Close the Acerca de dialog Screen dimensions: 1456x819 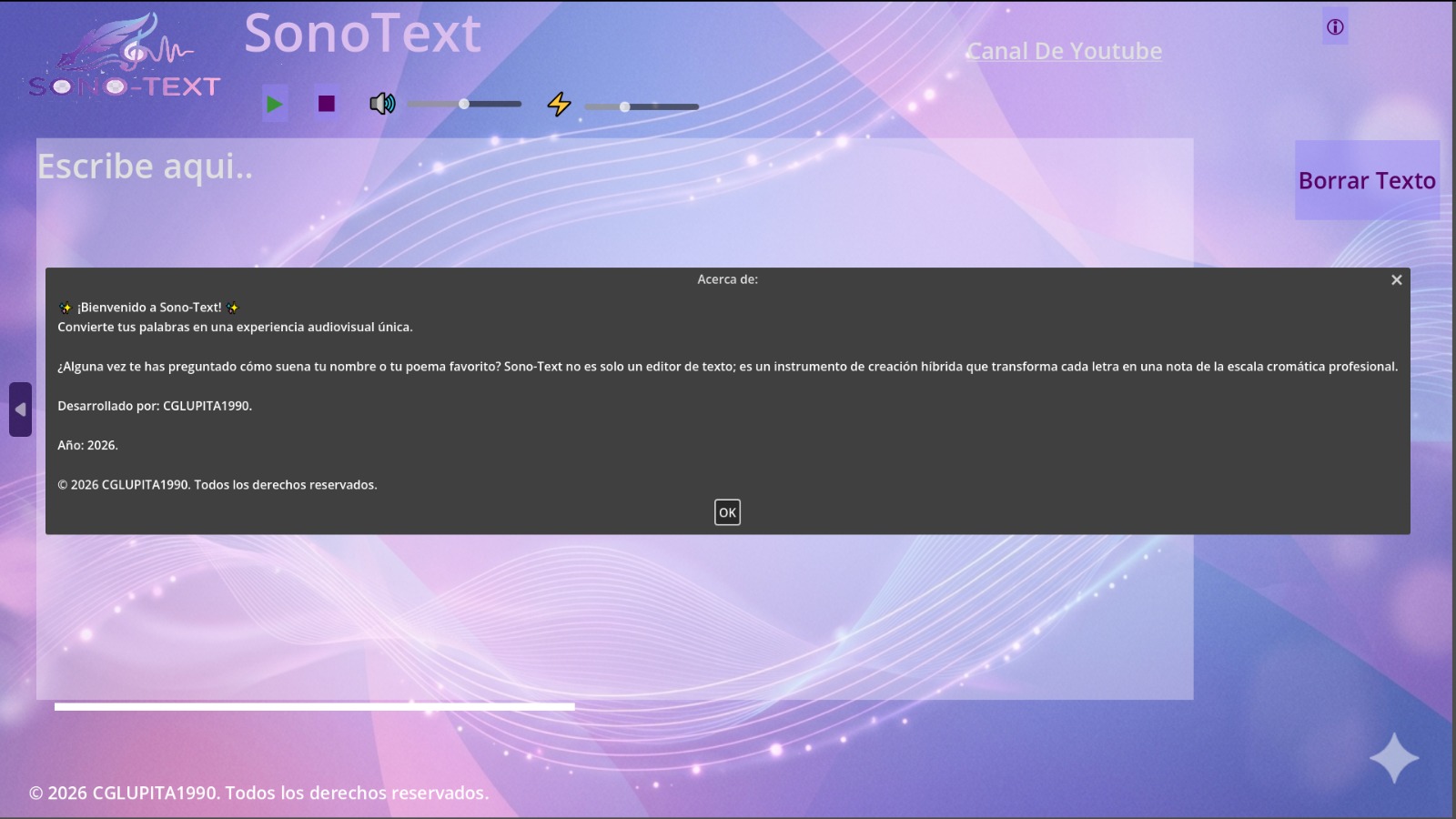[1396, 280]
